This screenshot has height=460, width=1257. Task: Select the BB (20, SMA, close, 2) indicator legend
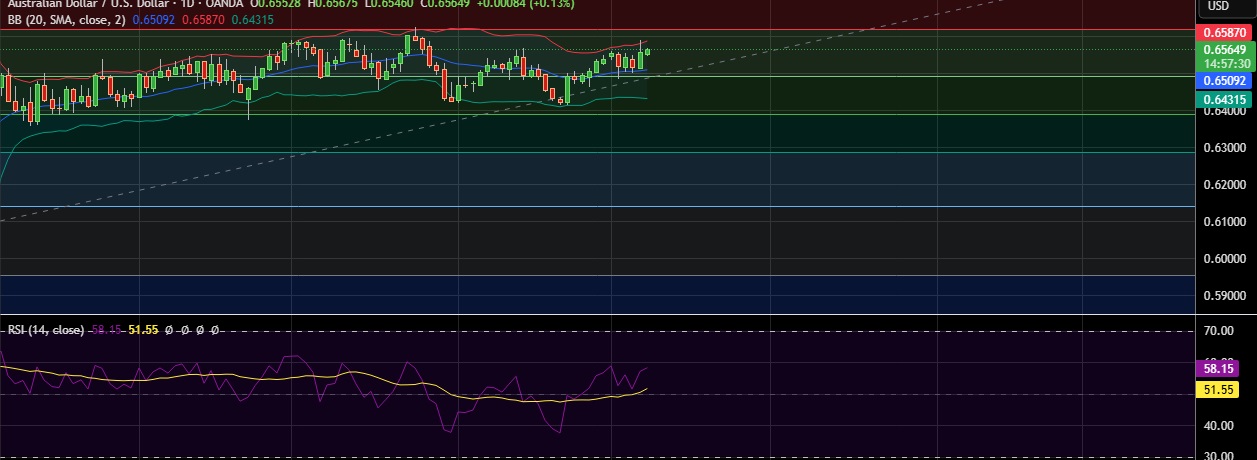[67, 18]
